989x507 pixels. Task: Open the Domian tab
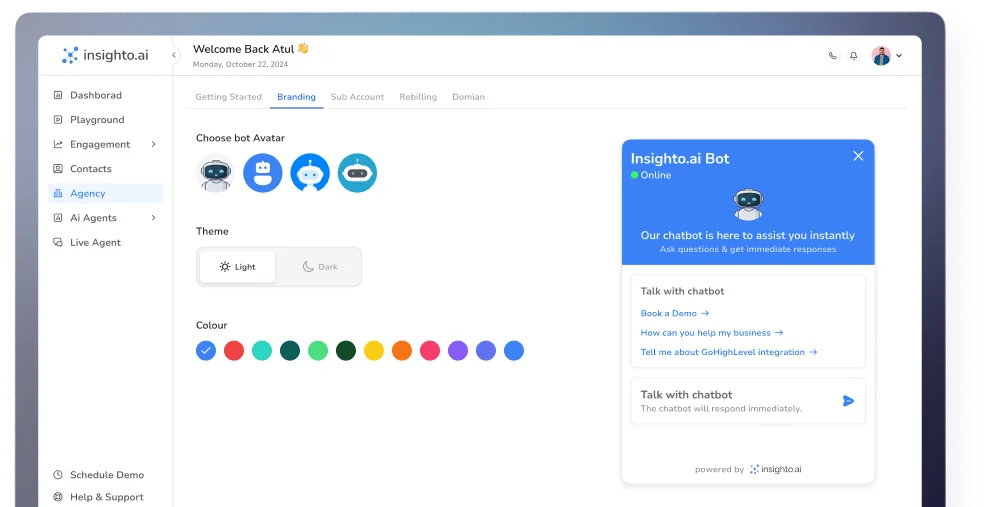tap(469, 97)
